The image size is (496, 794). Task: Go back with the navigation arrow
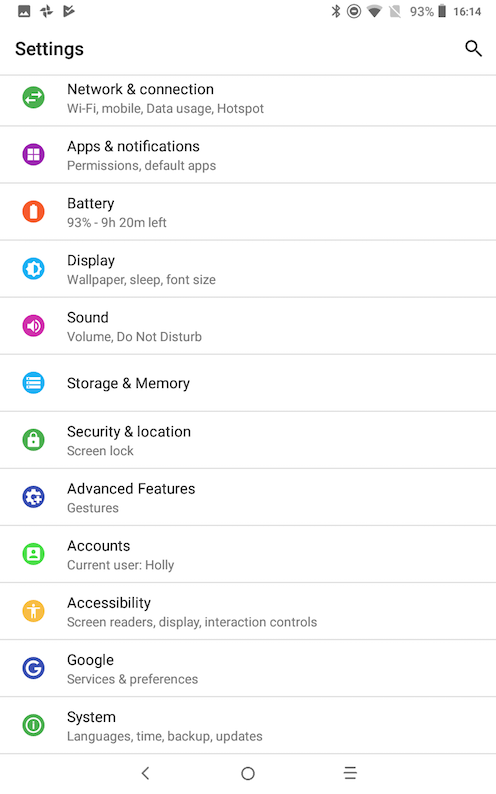coord(145,773)
